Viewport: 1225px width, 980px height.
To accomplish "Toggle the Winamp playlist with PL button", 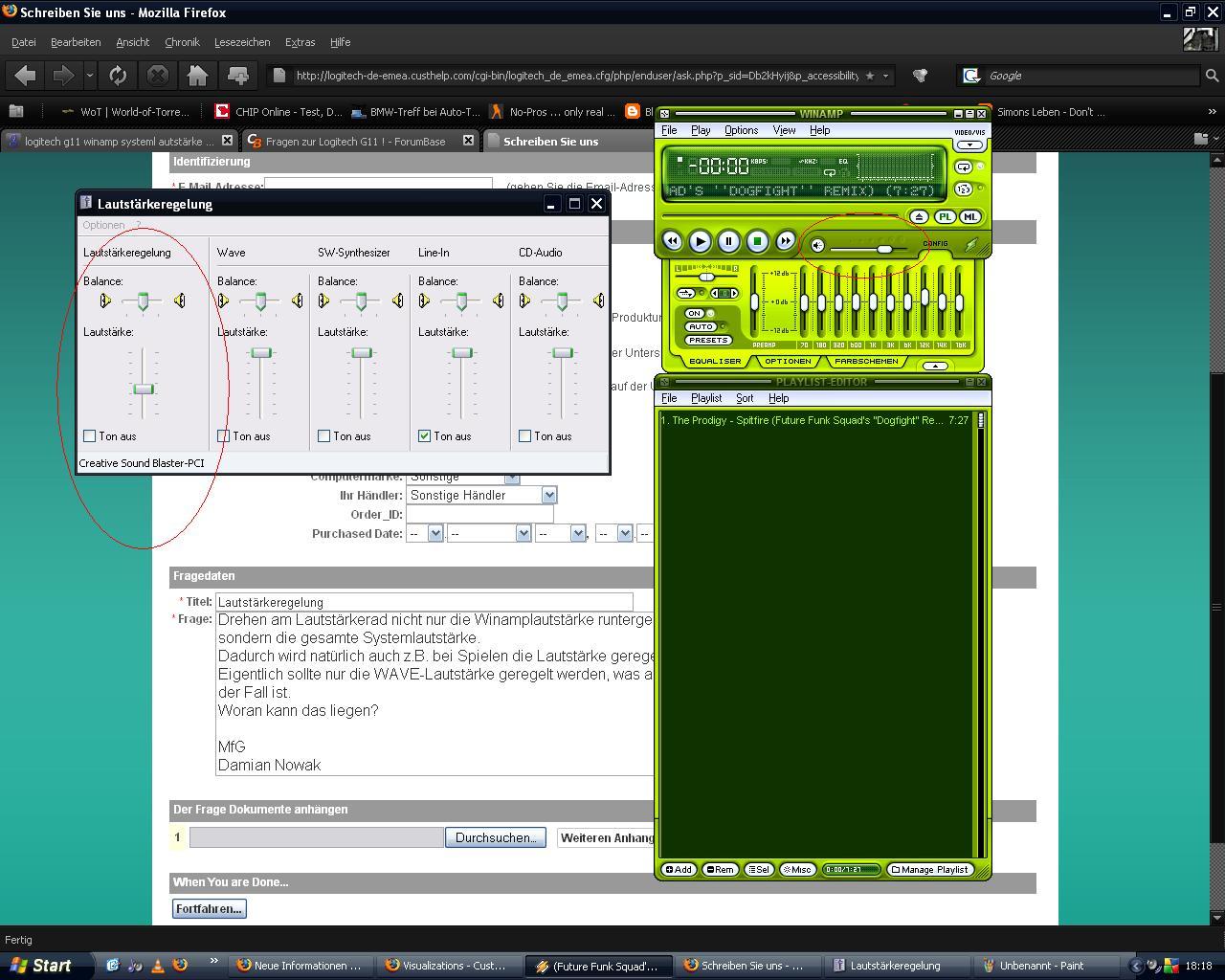I will point(945,217).
